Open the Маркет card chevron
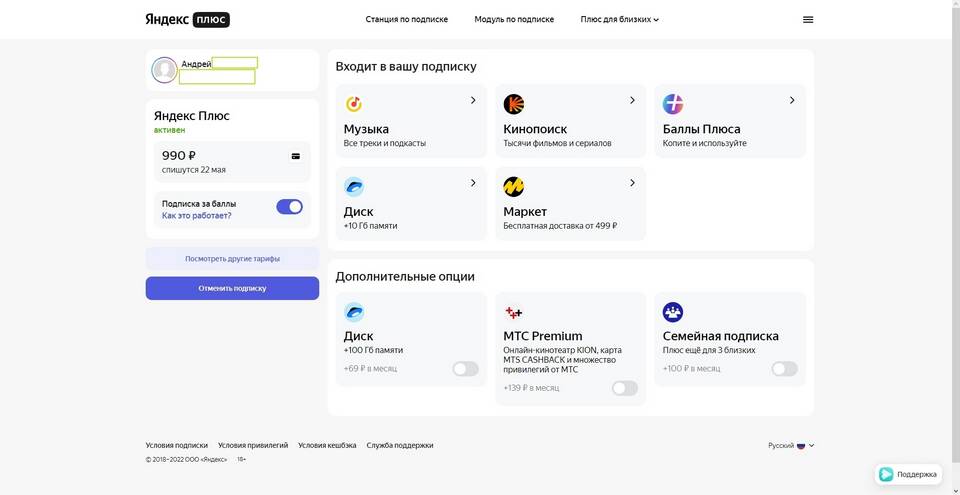This screenshot has height=495, width=960. 632,183
